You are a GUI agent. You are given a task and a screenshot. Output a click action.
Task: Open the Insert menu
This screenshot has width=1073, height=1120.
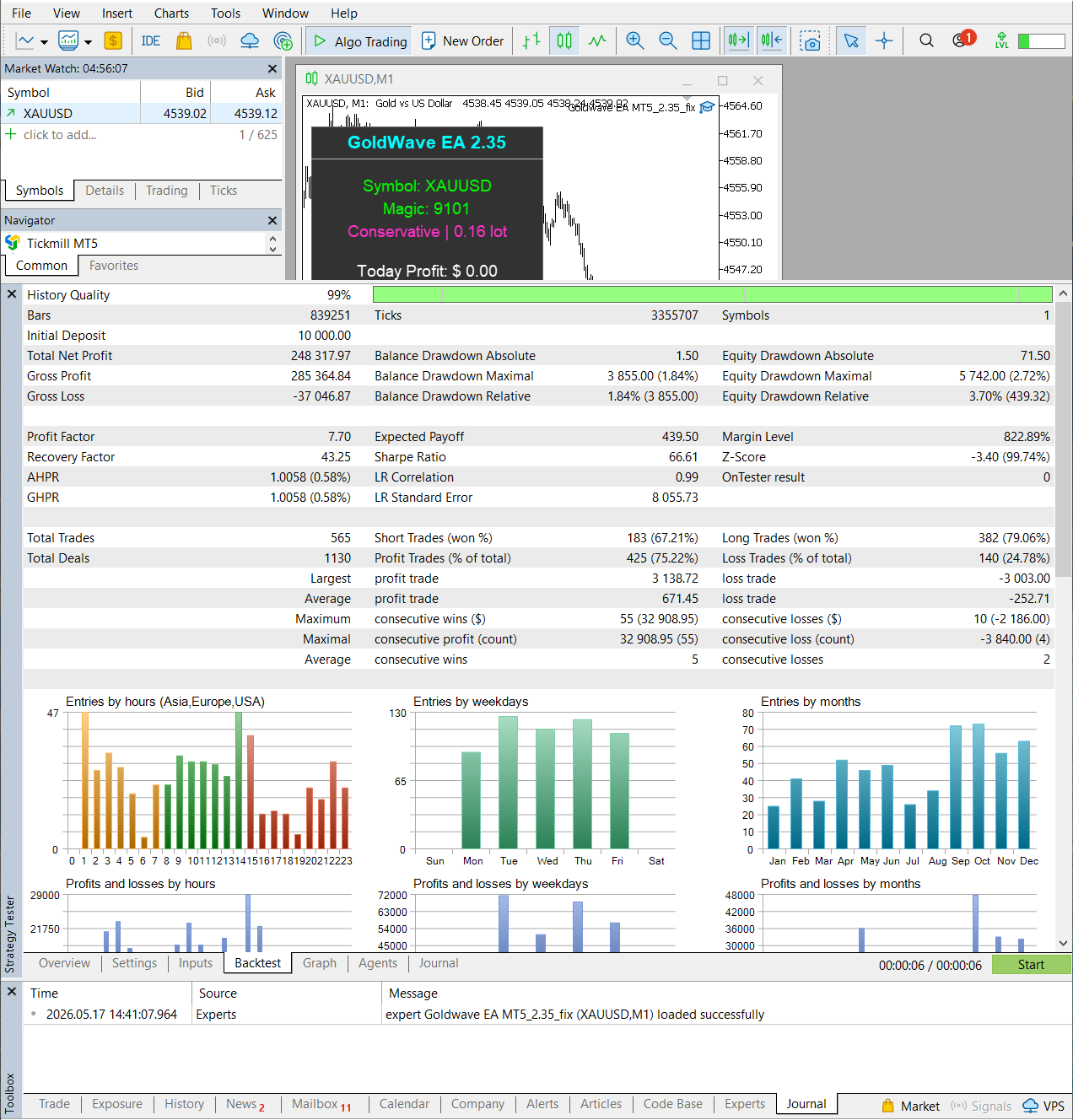[x=117, y=13]
